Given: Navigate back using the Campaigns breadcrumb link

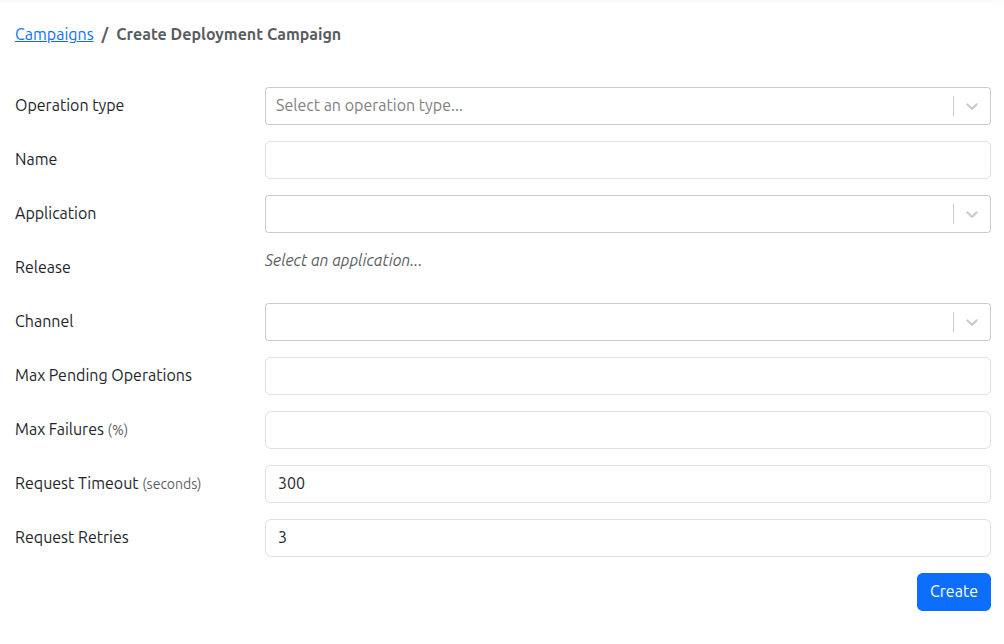Looking at the screenshot, I should point(54,34).
